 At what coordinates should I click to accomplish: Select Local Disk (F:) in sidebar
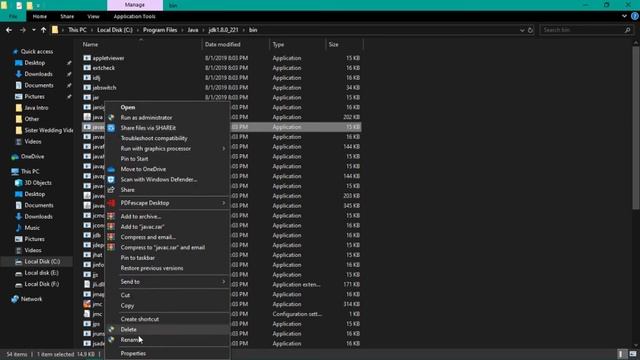click(42, 284)
